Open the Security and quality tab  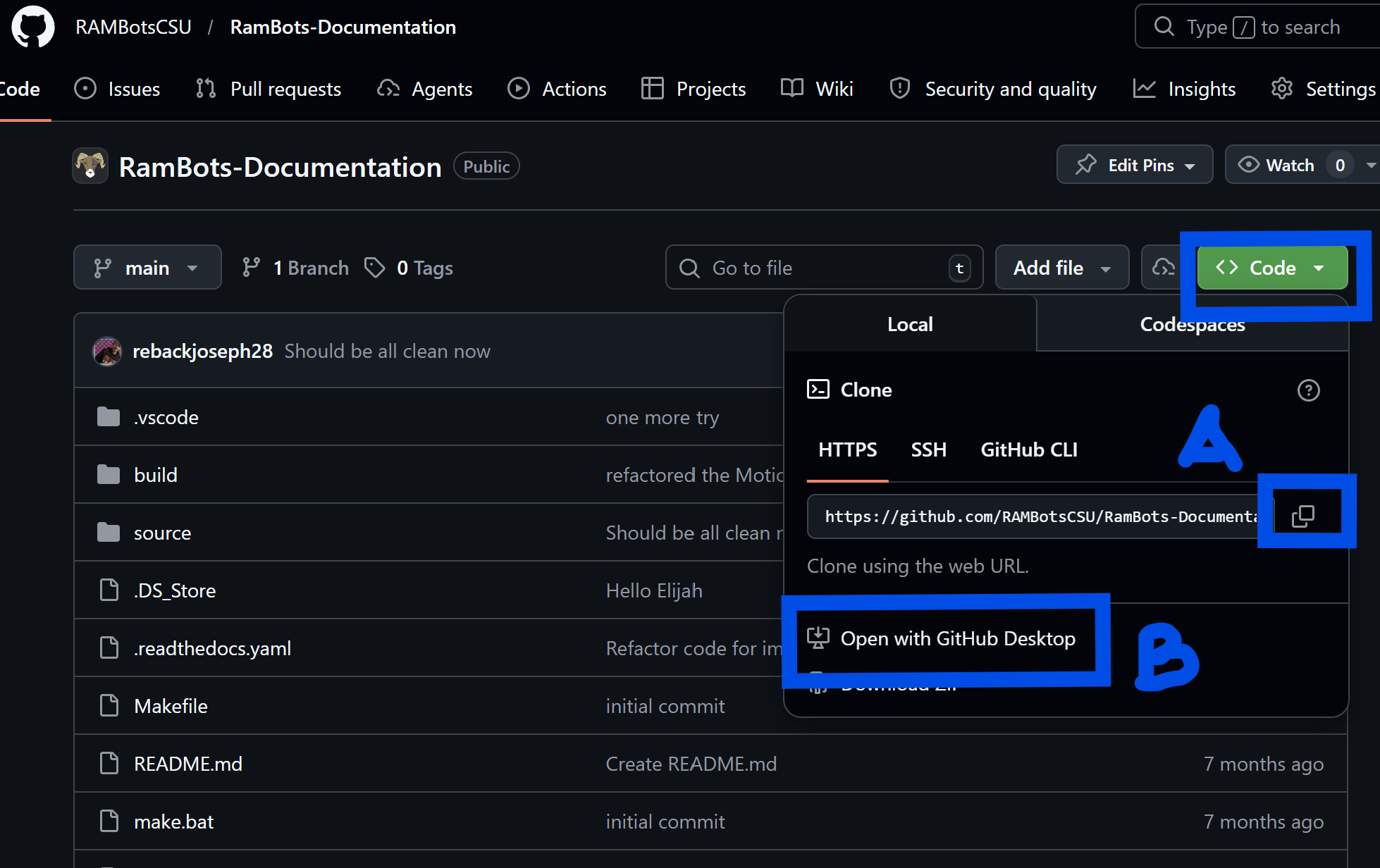click(993, 89)
